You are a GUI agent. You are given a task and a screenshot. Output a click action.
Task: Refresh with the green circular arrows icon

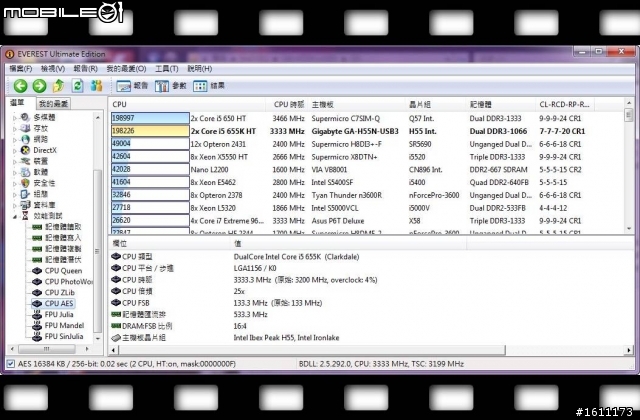click(77, 86)
